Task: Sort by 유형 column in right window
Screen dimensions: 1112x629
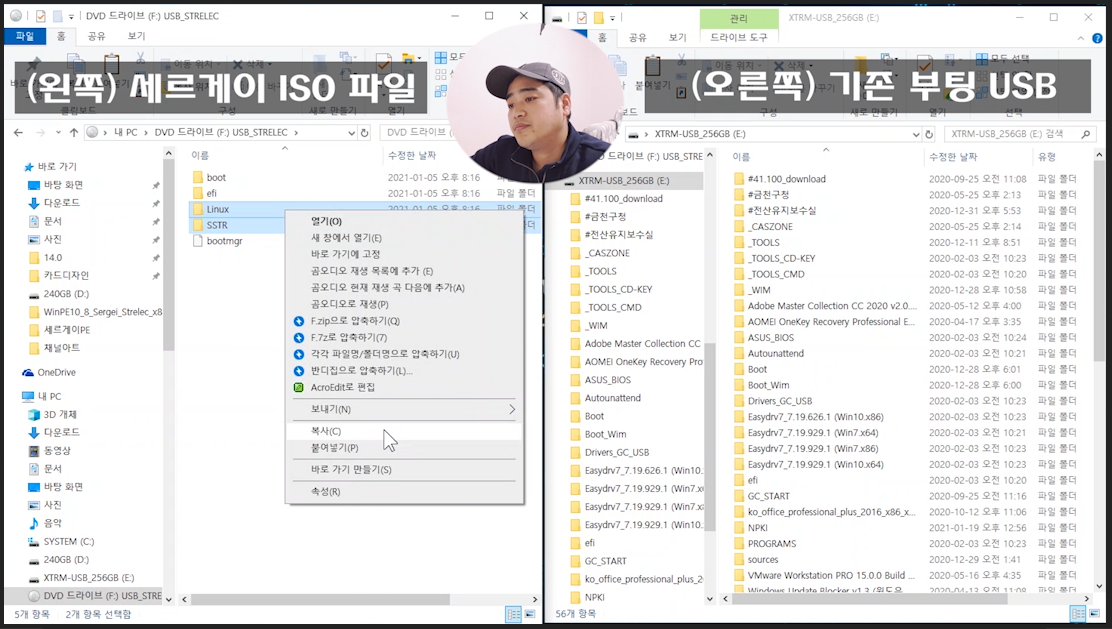Action: (1046, 157)
